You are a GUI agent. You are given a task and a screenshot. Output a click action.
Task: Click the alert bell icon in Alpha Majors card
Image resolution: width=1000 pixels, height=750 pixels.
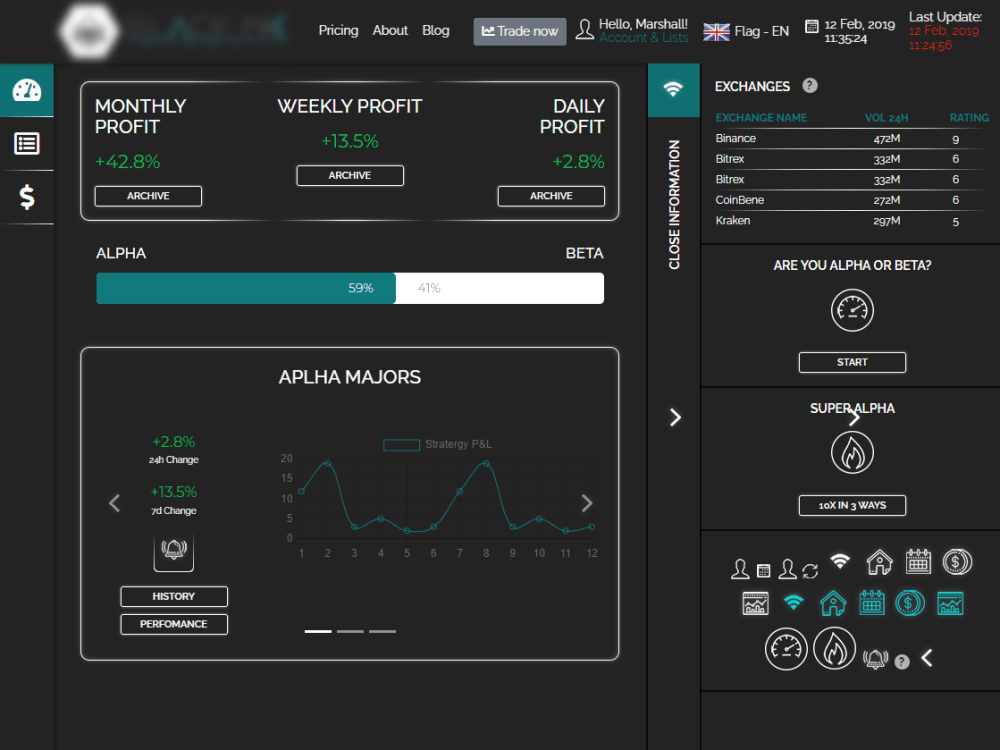click(173, 551)
